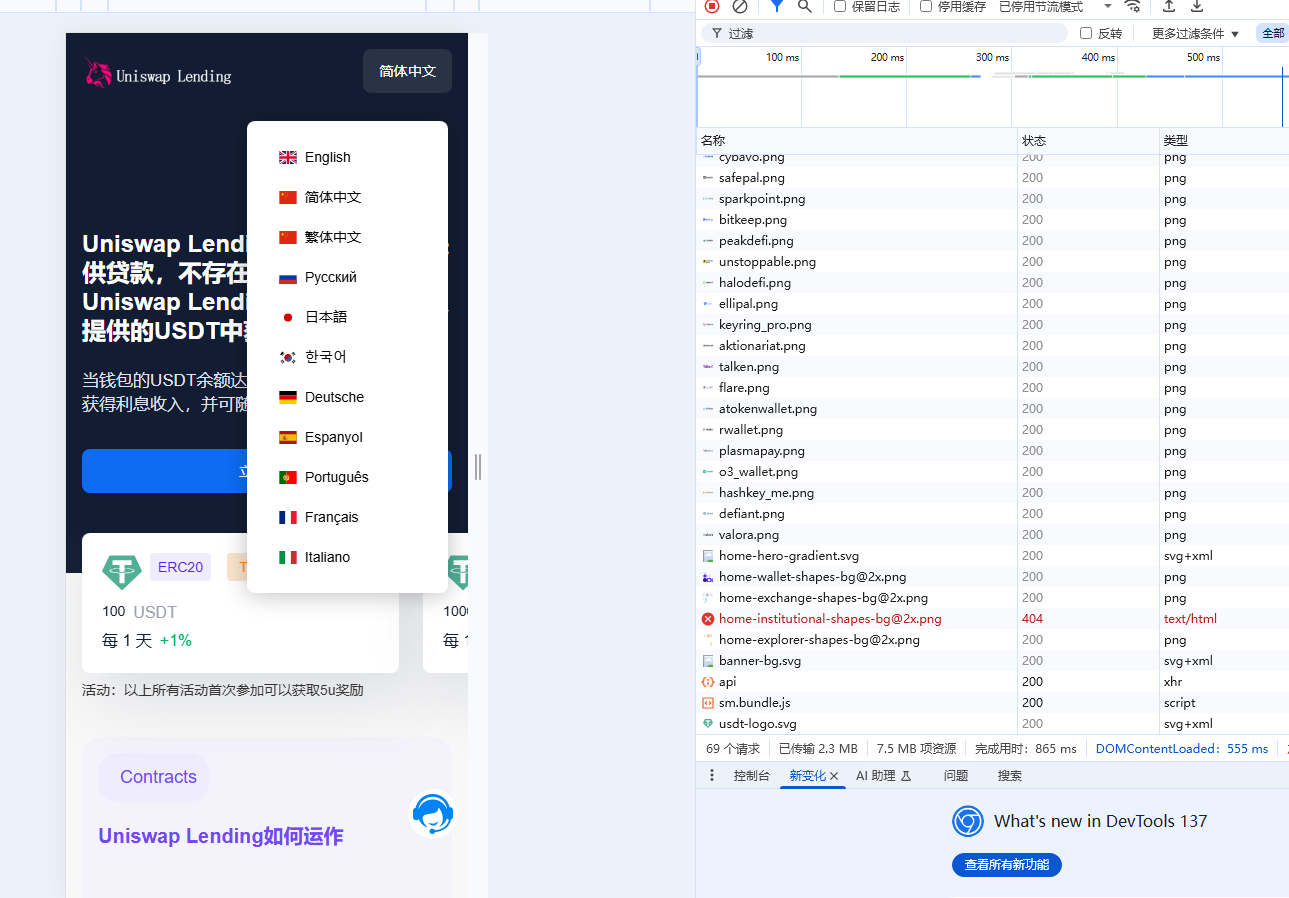This screenshot has width=1289, height=898.
Task: Click the Spanish flag icon
Action: 288,437
